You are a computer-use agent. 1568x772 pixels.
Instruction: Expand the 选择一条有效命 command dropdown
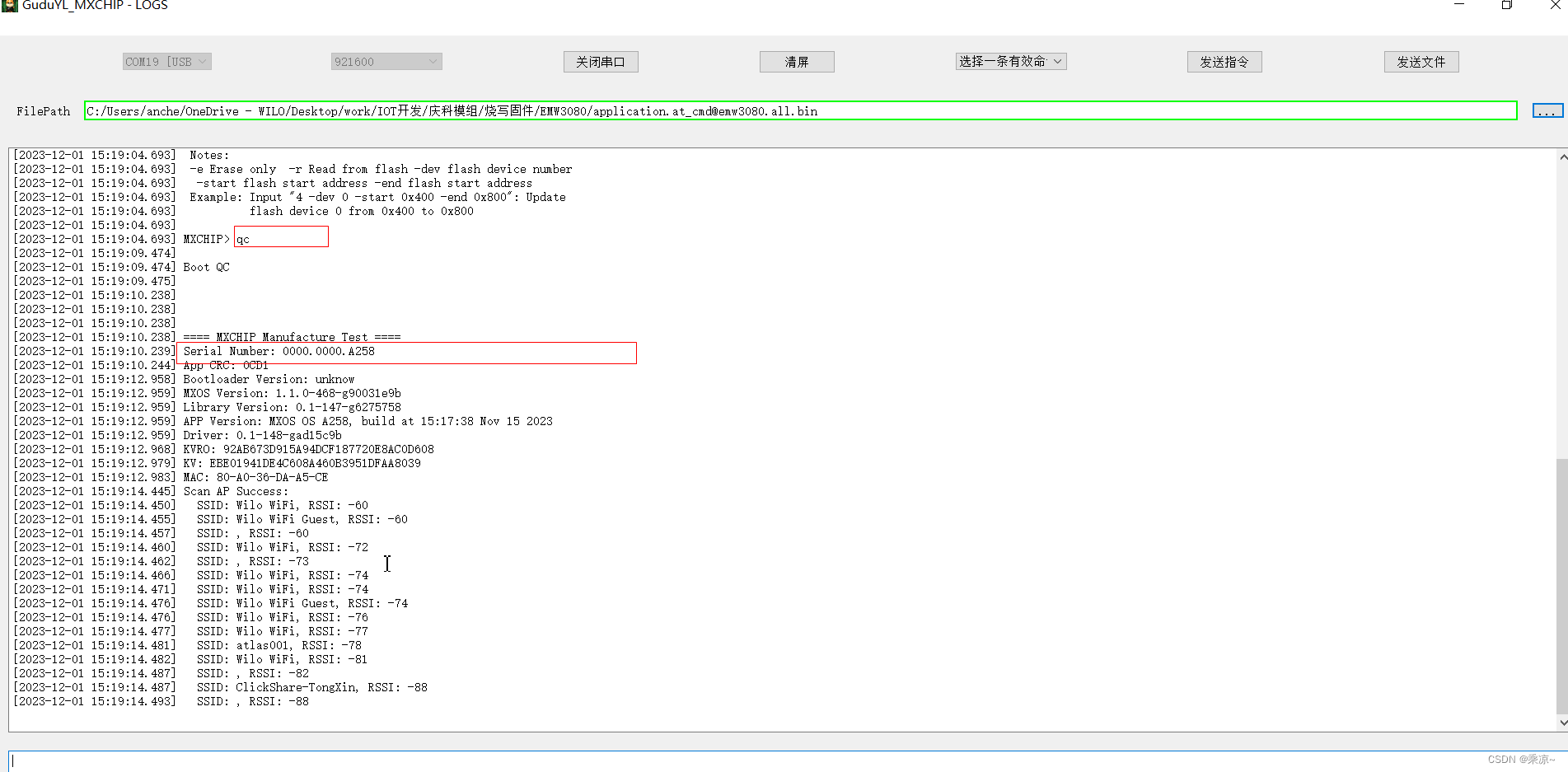coord(1011,61)
